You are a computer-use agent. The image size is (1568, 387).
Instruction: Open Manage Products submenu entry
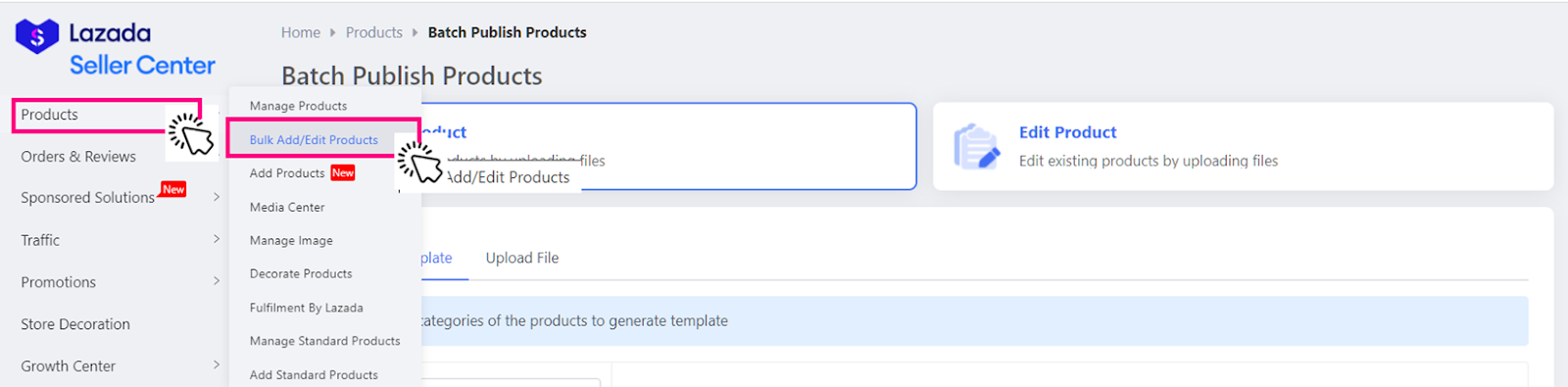pos(298,106)
